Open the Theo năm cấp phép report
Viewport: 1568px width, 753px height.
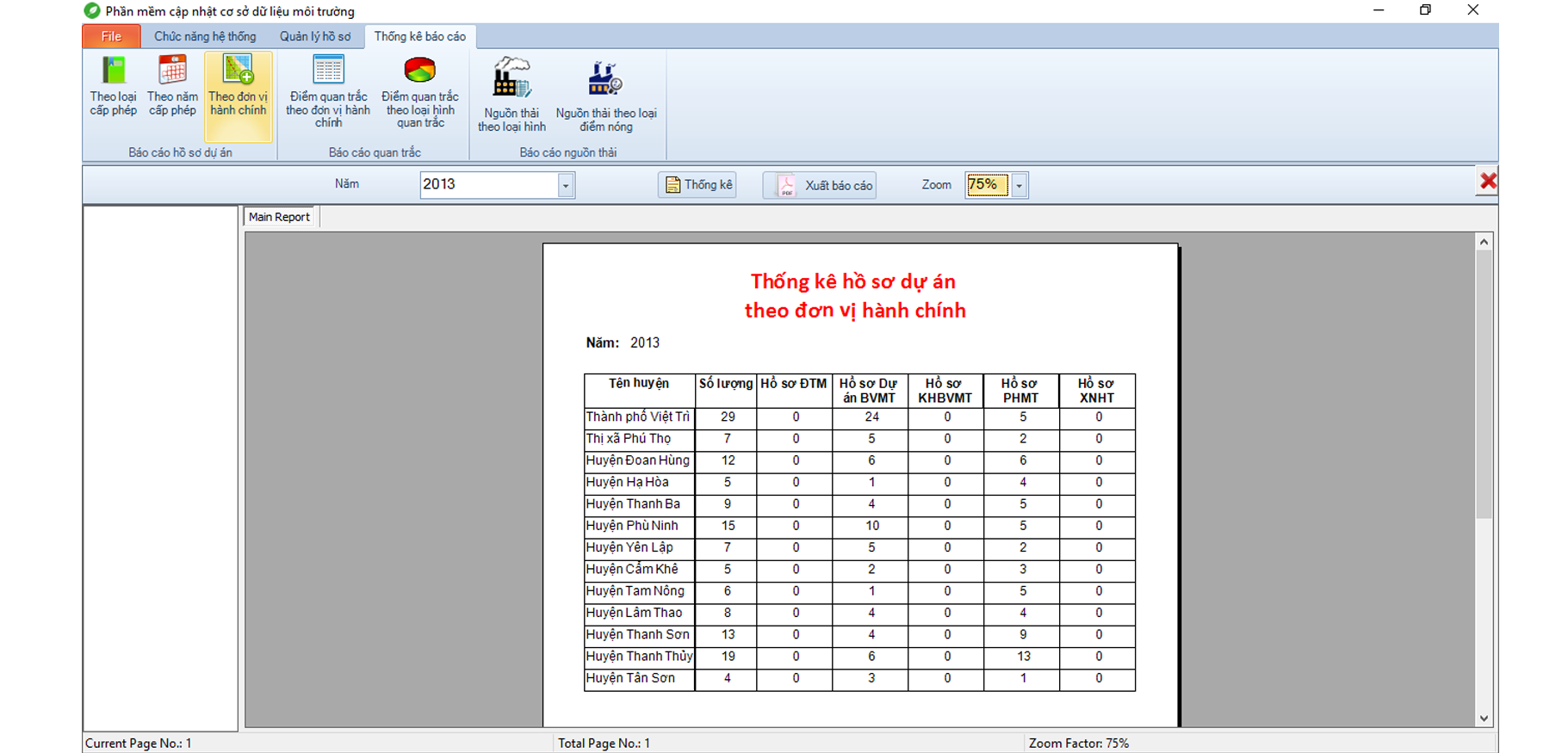(x=172, y=86)
